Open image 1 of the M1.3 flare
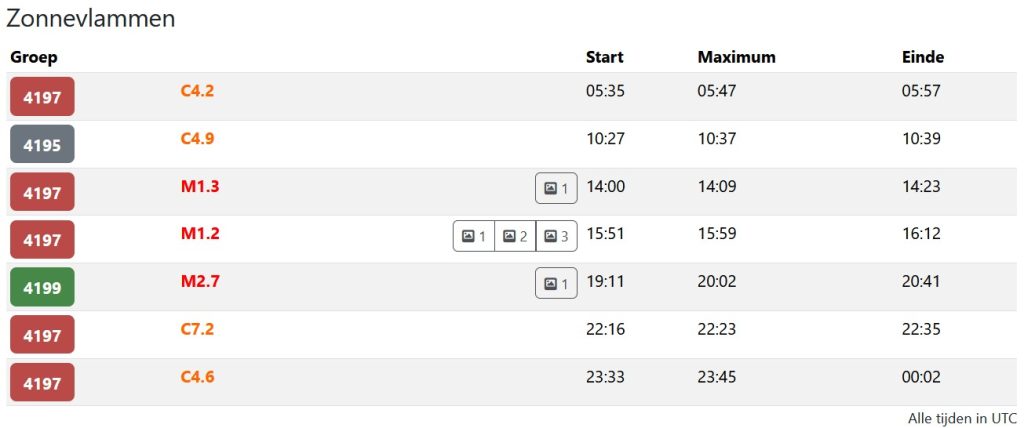Screen dimensions: 1024x428 pos(556,188)
